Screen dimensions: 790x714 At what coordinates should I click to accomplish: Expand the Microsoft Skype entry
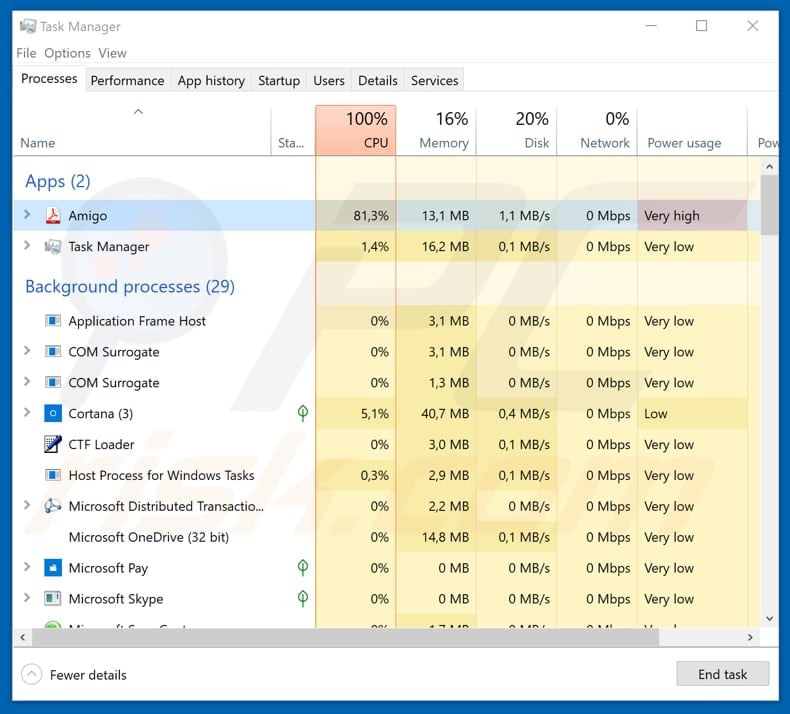click(27, 598)
